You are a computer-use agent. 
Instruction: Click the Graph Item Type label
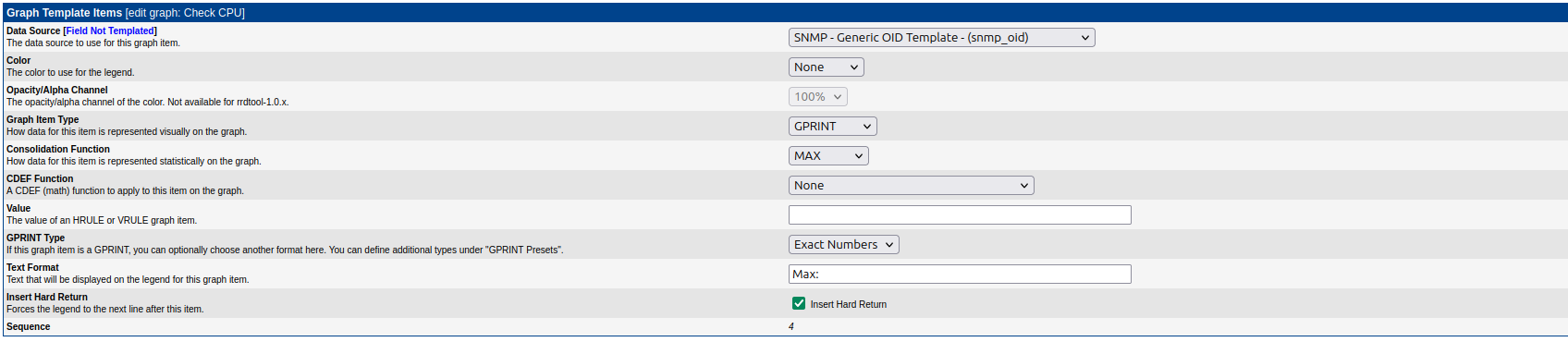pyautogui.click(x=43, y=120)
